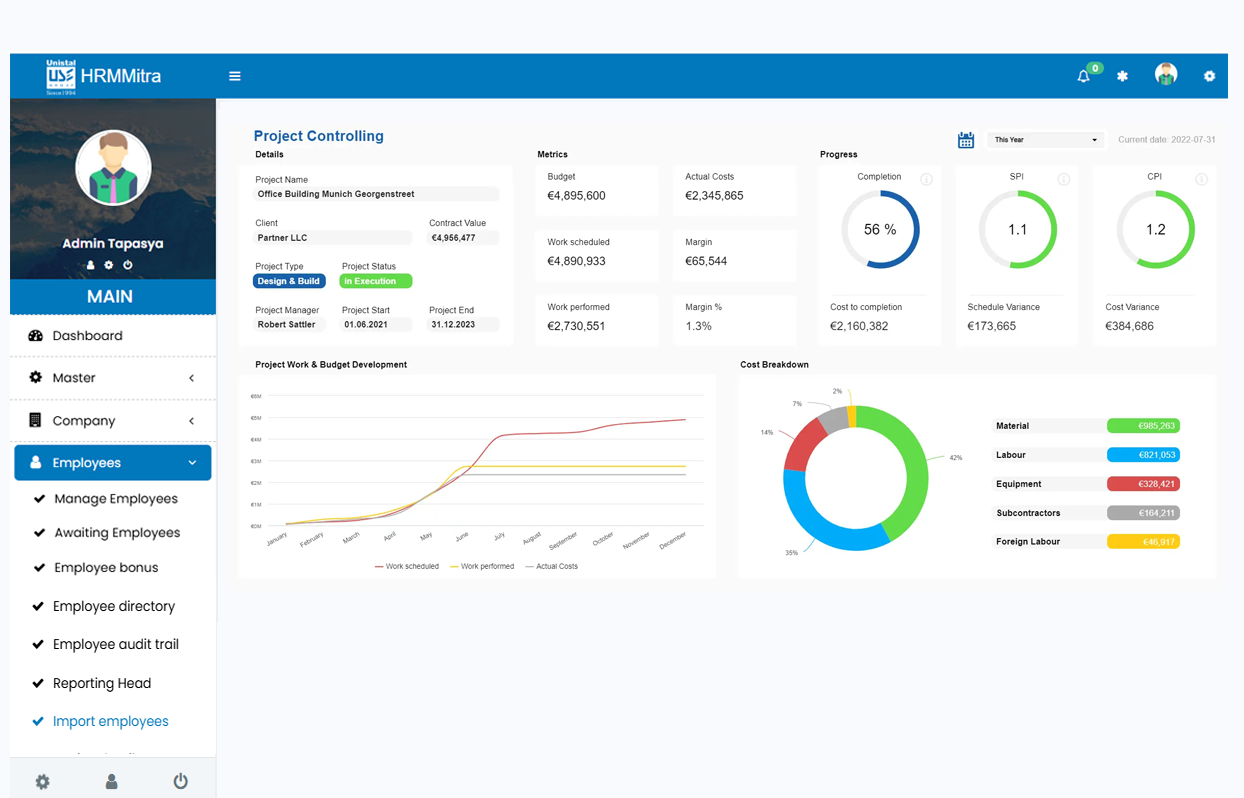Toggle Work scheduled legend in chart
1244x798 pixels.
[406, 566]
